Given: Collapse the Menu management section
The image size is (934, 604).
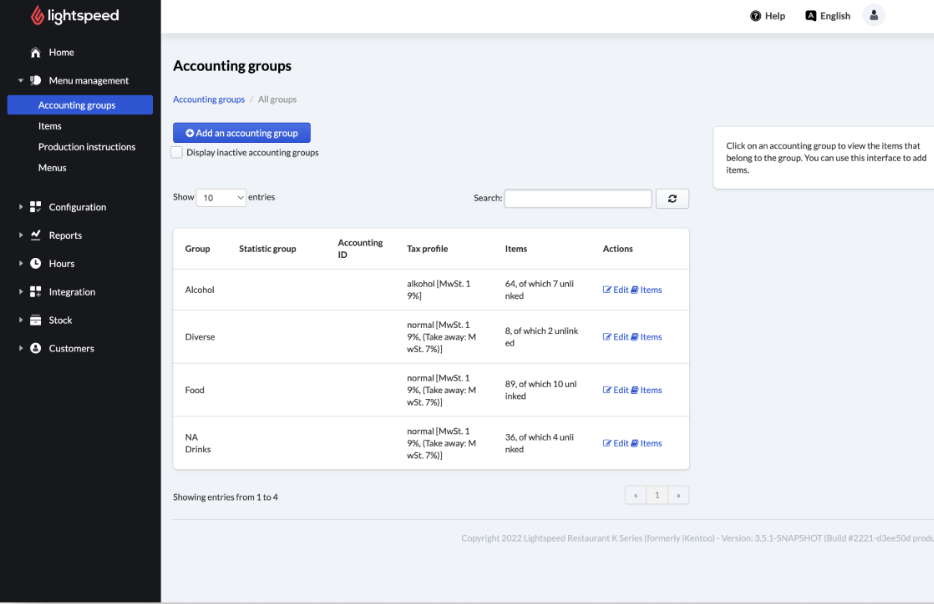Looking at the screenshot, I should [21, 81].
